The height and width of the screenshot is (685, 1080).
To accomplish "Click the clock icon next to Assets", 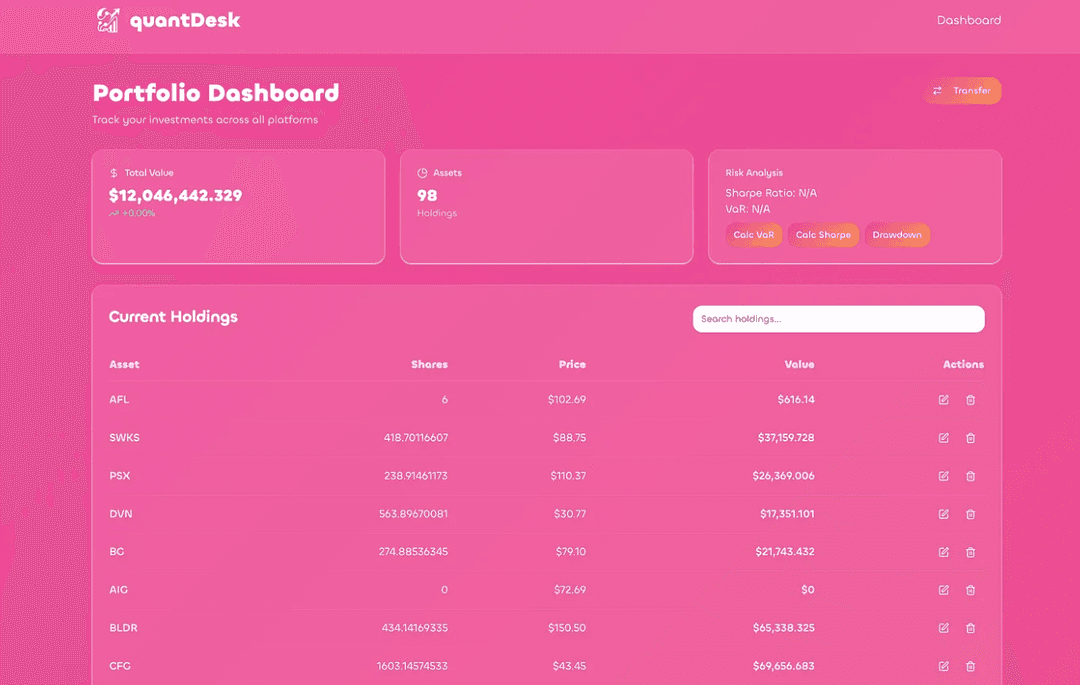I will [x=421, y=172].
